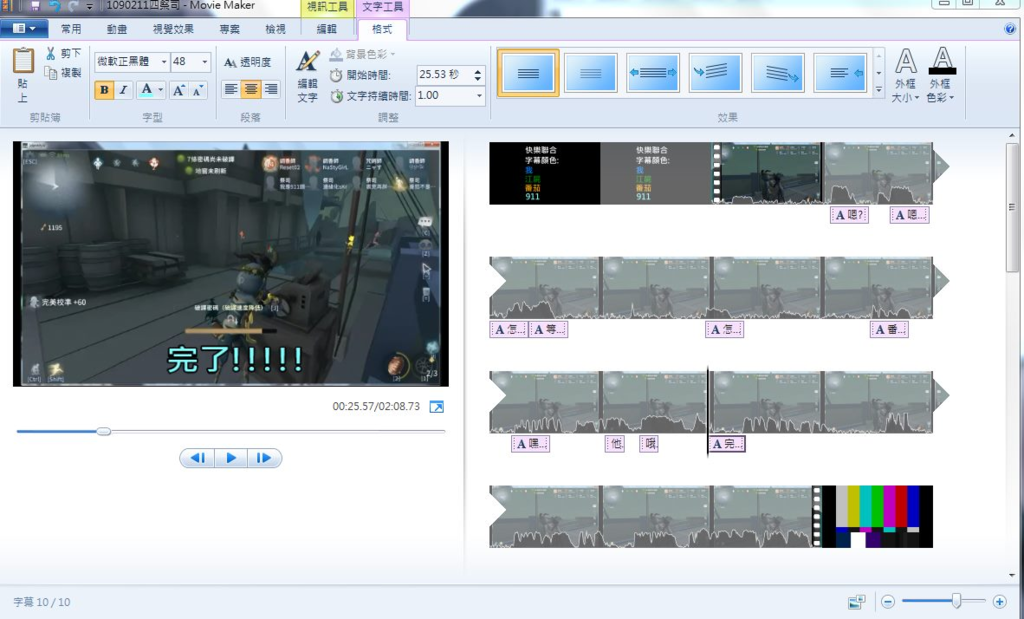Image resolution: width=1024 pixels, height=619 pixels.
Task: Increase font size with the larger A icon
Action: point(178,90)
